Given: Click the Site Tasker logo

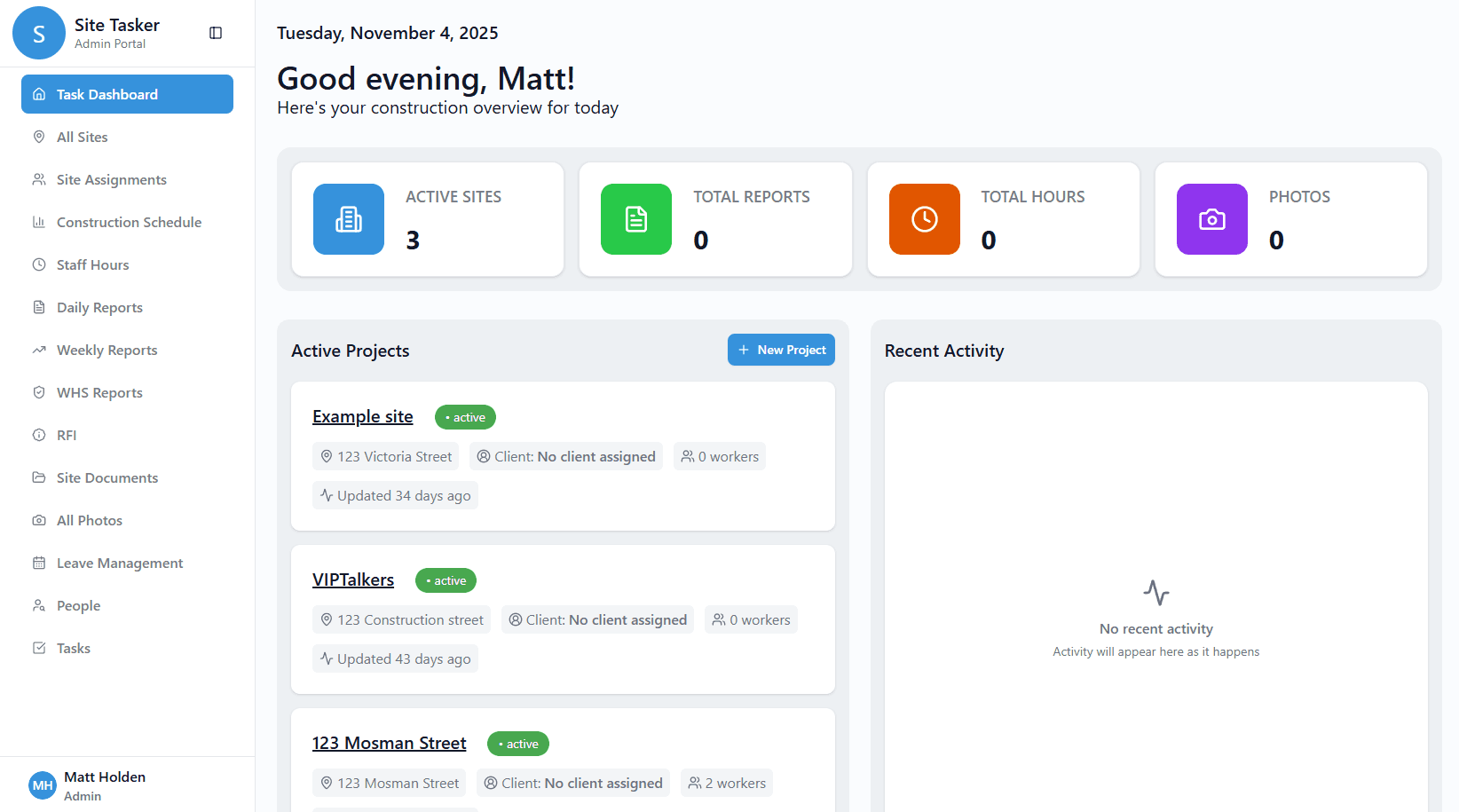Looking at the screenshot, I should click(39, 33).
